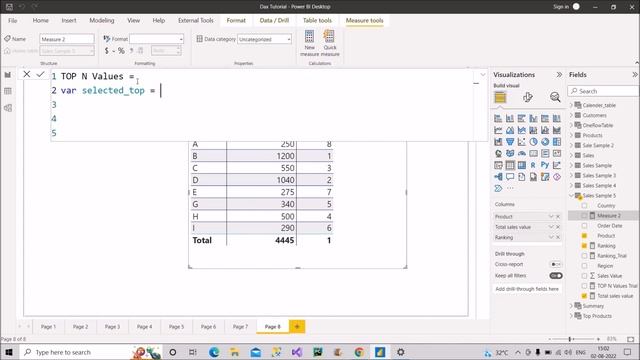Remove Ranking from the Columns well
Viewport: 640px width, 360px height.
[558, 238]
